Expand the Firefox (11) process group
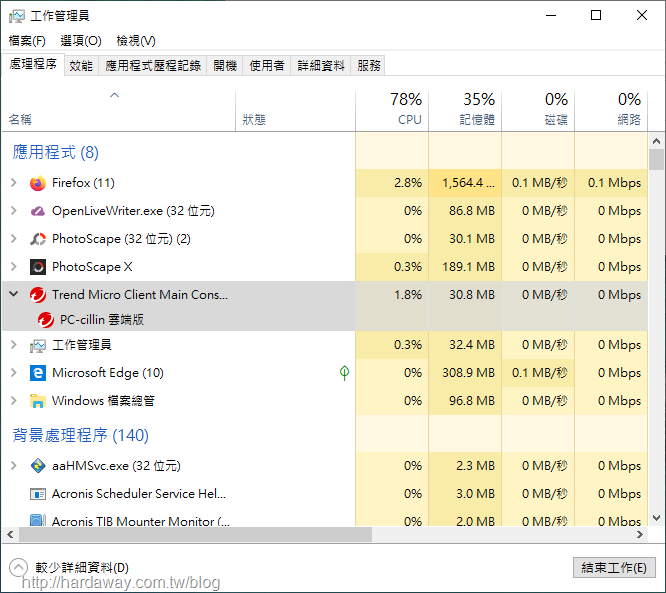The image size is (666, 593). click(x=14, y=183)
